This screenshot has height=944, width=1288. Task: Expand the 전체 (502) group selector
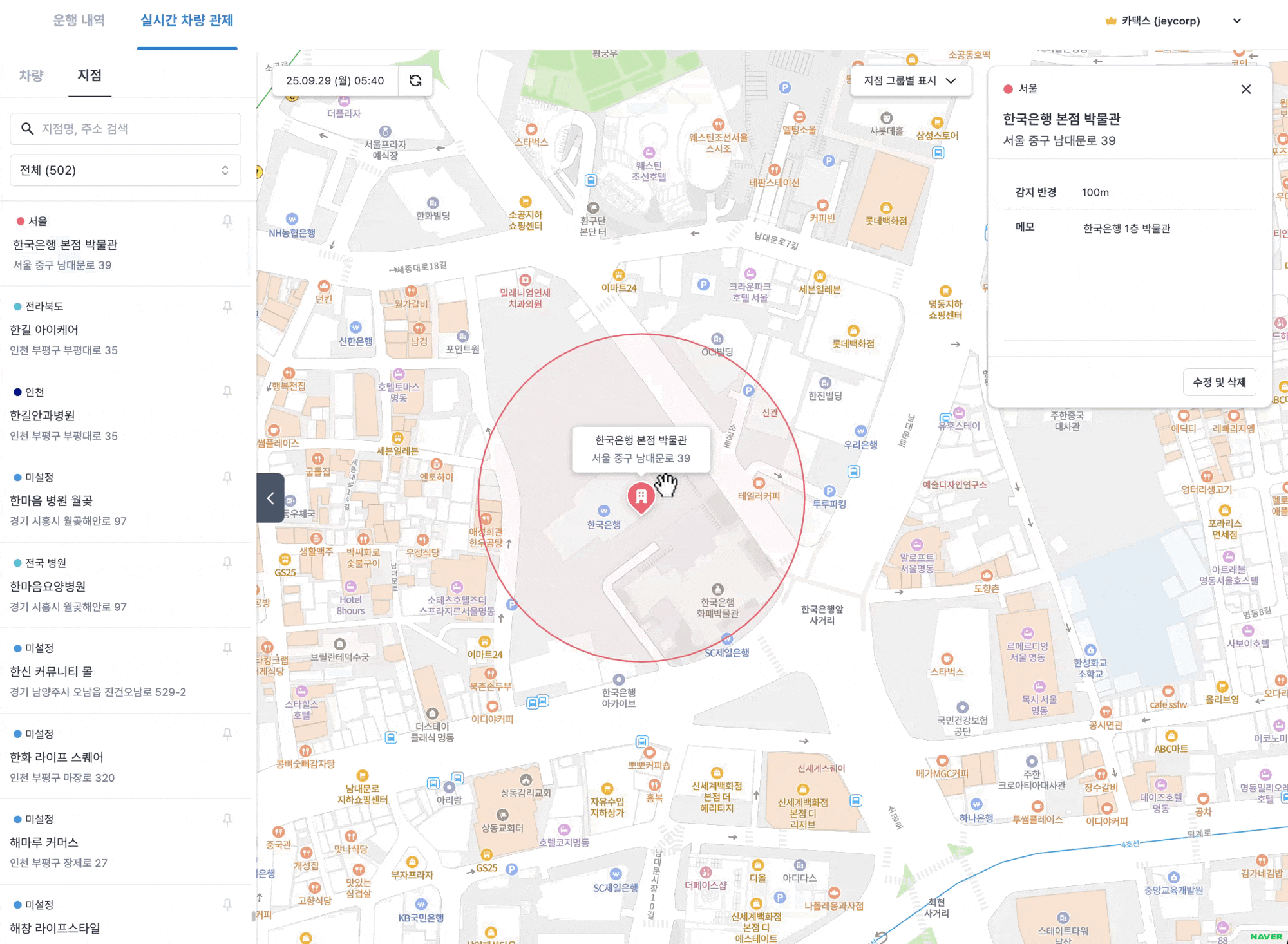(125, 171)
